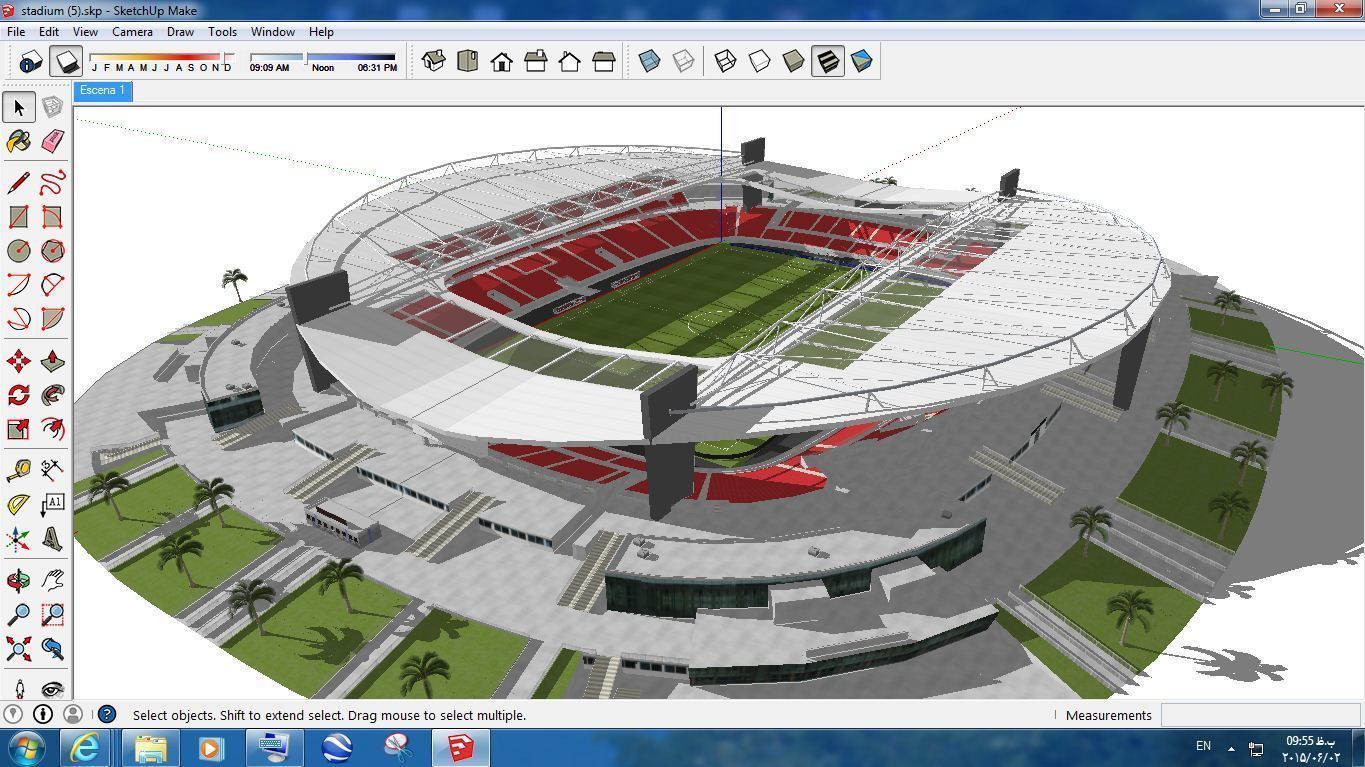Screen dimensions: 1365x767
Task: Select the Dimension tool
Action: (x=53, y=469)
